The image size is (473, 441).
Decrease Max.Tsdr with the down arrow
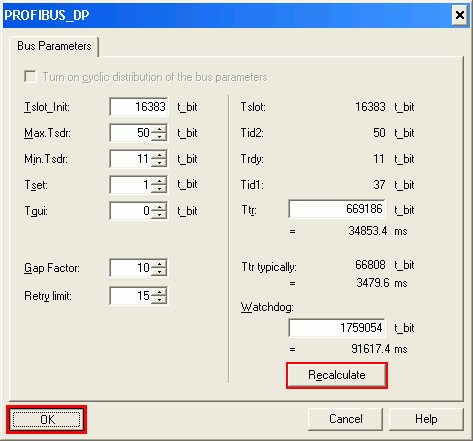(159, 137)
